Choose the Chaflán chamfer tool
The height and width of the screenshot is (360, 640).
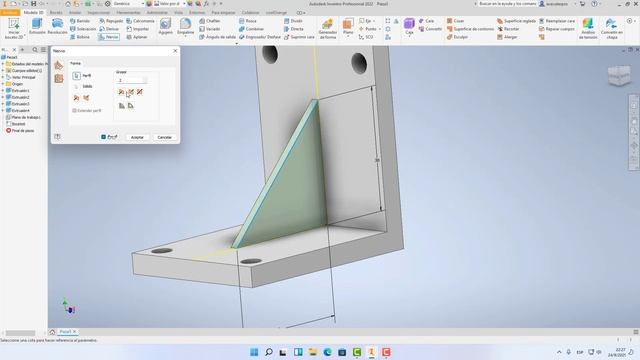(210, 21)
